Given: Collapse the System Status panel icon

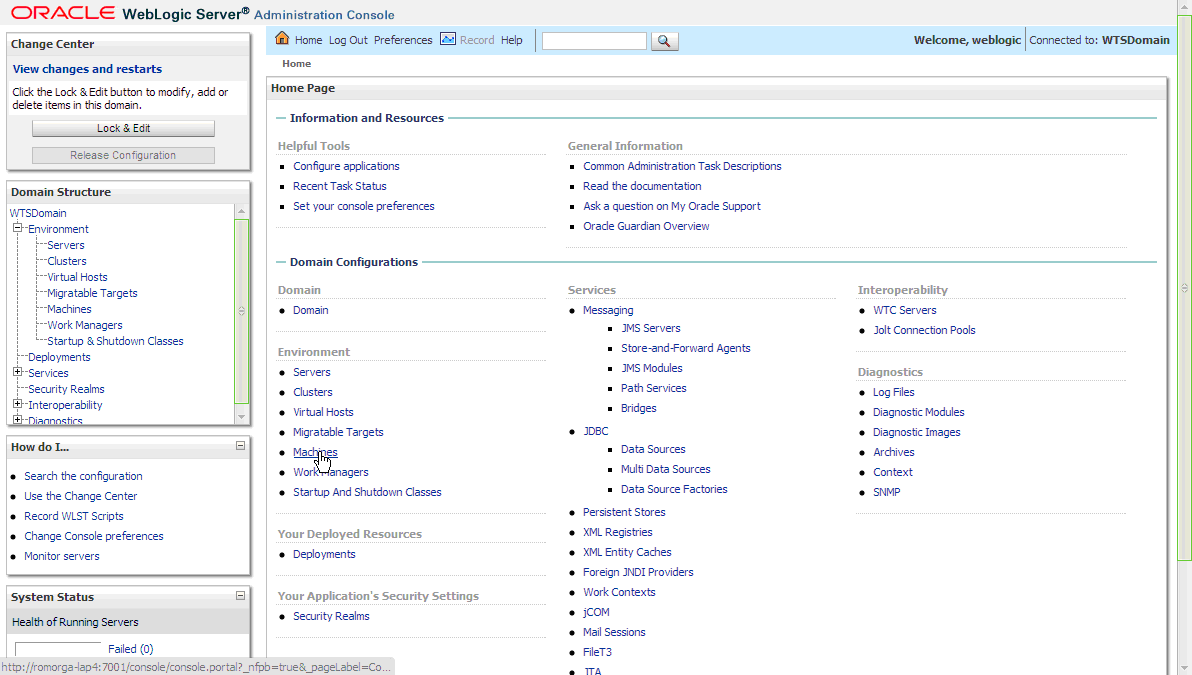Looking at the screenshot, I should (241, 597).
